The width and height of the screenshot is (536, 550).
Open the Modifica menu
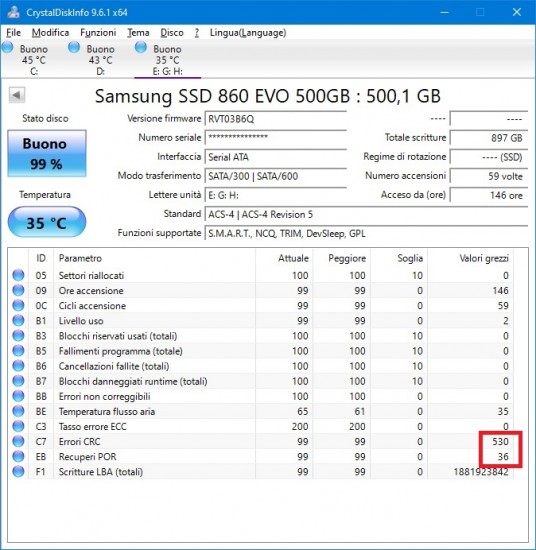pos(50,33)
